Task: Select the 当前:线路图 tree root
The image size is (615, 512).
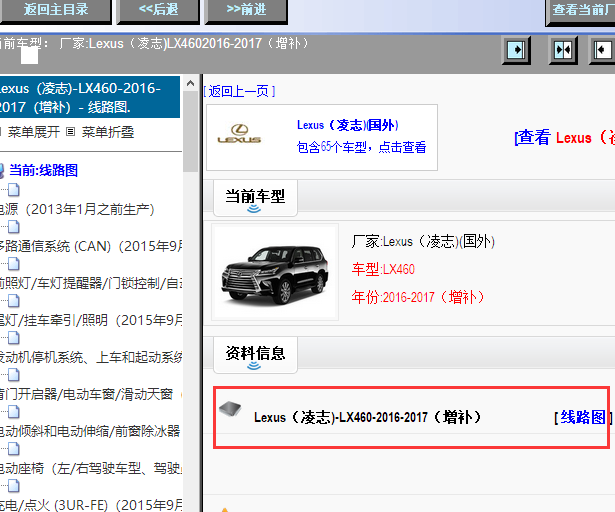Action: [43, 170]
